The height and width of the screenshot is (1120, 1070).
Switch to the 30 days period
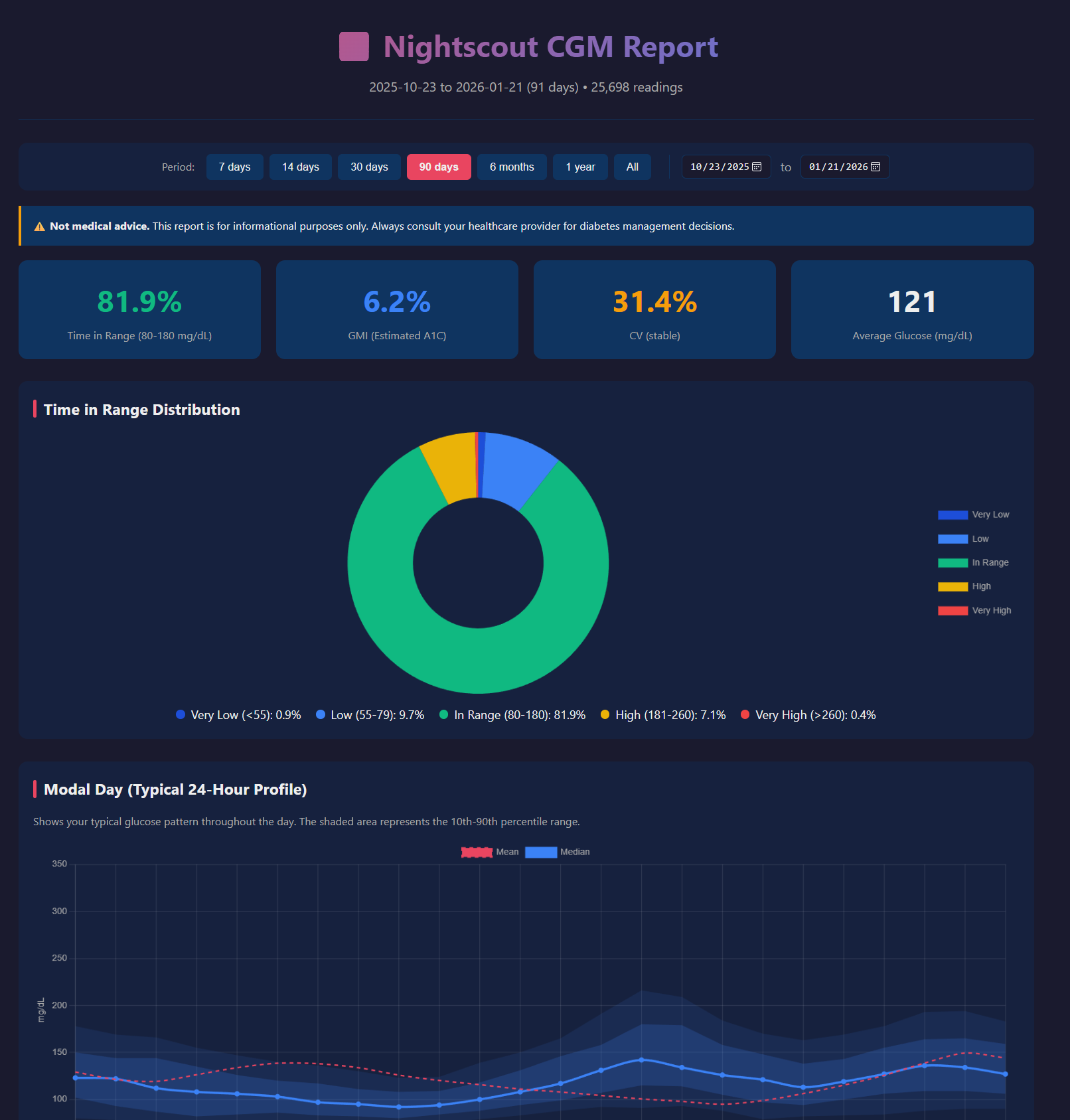click(x=369, y=167)
